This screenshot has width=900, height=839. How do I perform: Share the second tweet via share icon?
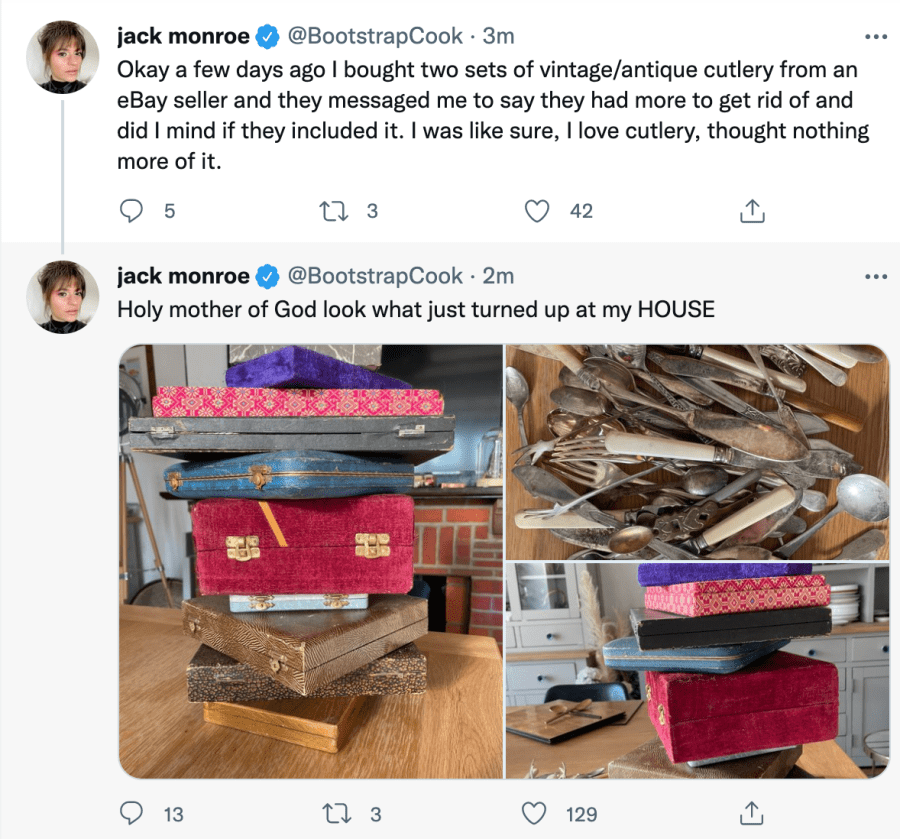pyautogui.click(x=751, y=813)
